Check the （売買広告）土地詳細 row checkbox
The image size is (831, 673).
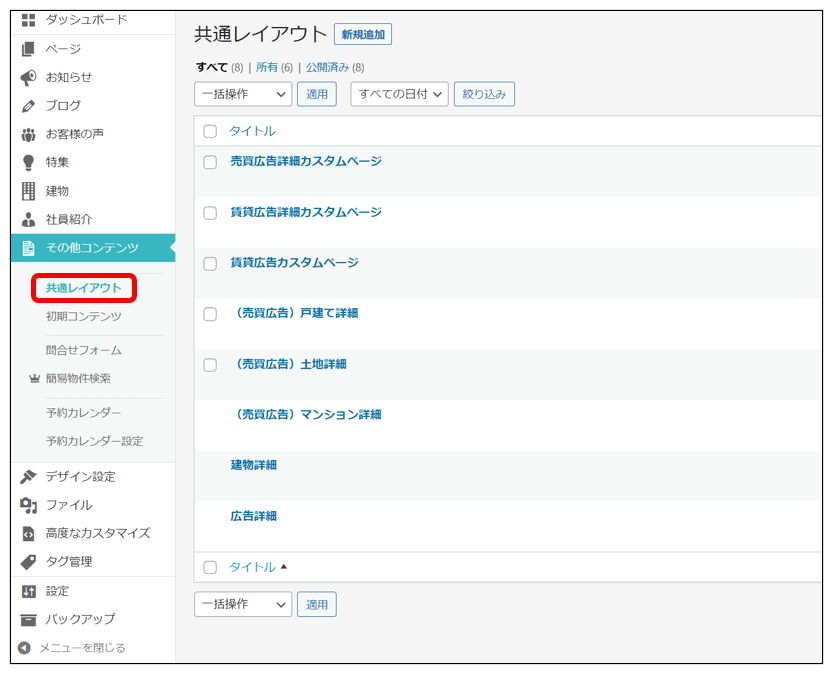click(x=210, y=365)
